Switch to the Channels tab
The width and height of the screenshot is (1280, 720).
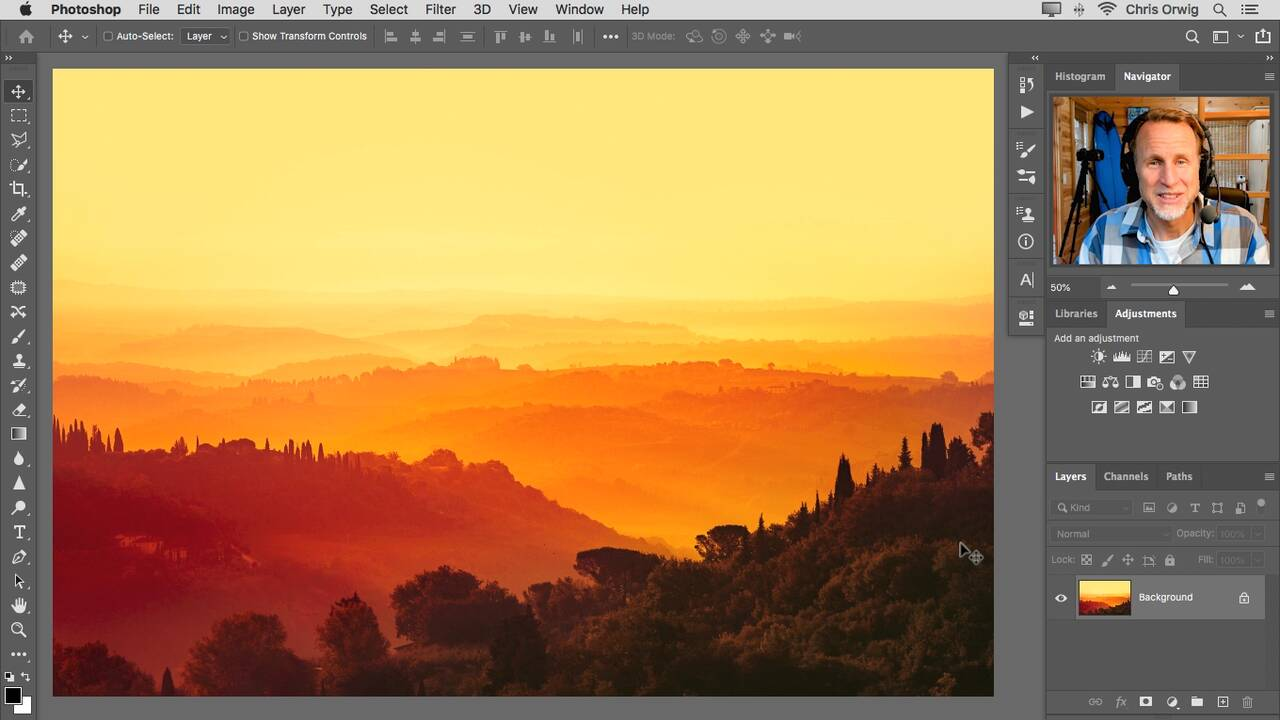[x=1126, y=477]
